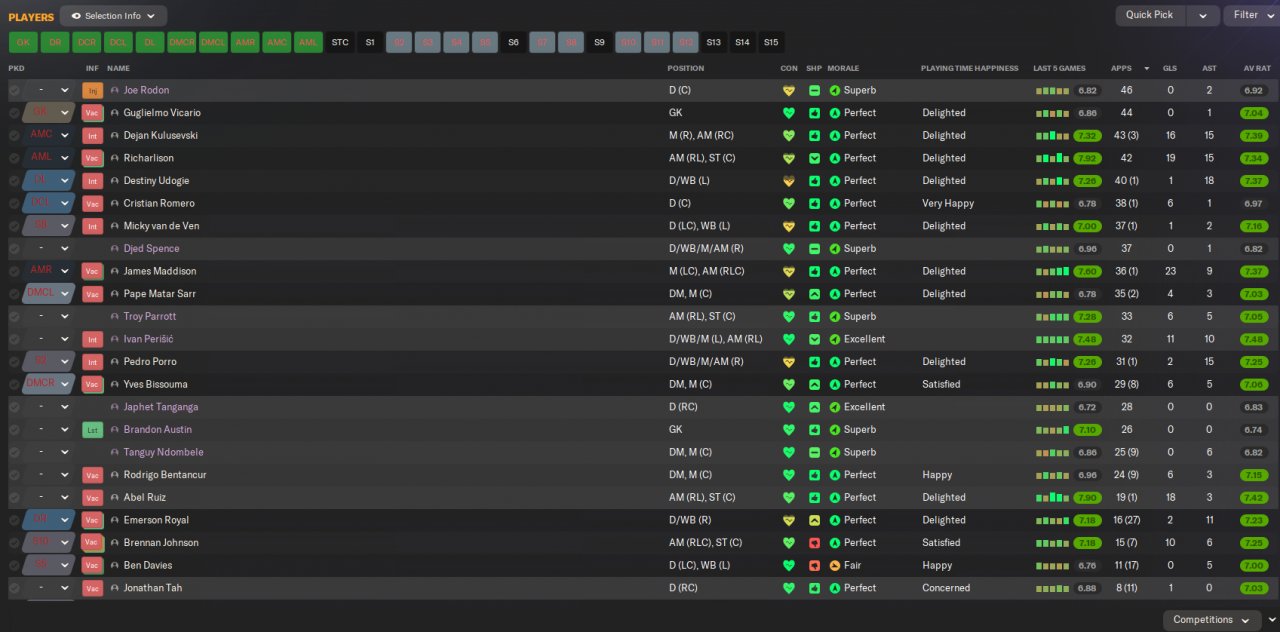Click Ivan Perišić's Excellent morale icon
The height and width of the screenshot is (632, 1280).
[835, 339]
